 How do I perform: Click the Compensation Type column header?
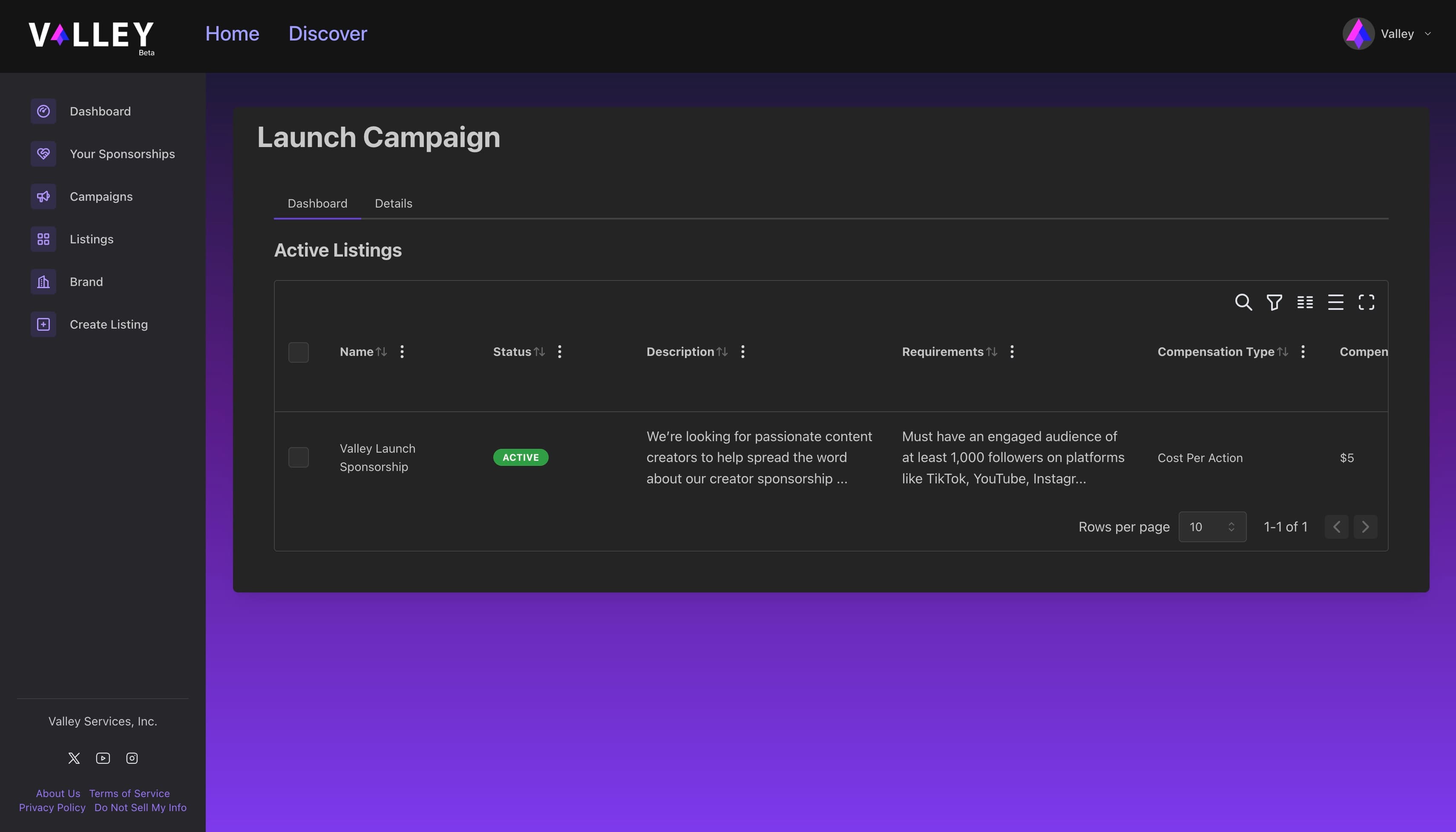pos(1216,352)
